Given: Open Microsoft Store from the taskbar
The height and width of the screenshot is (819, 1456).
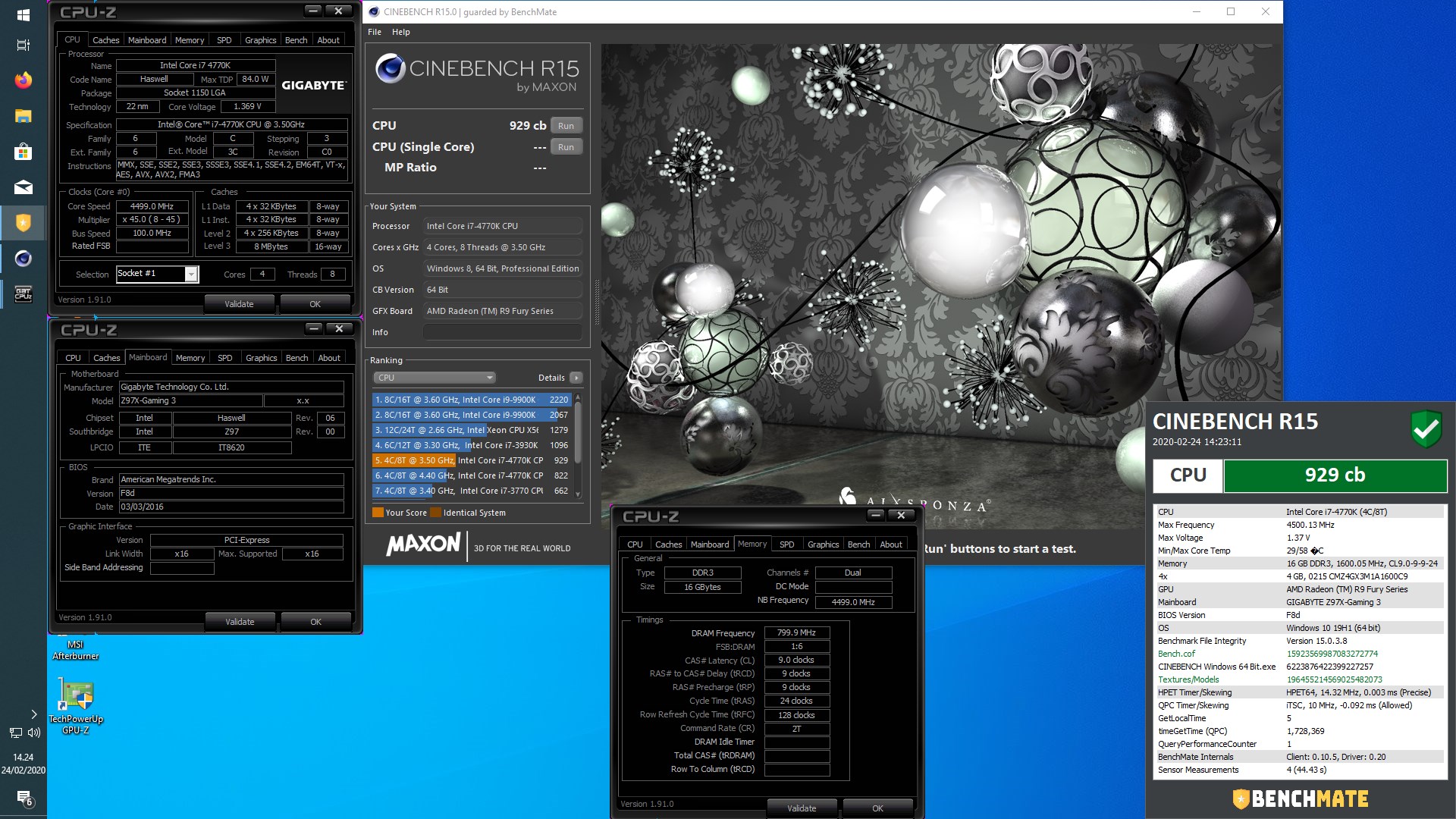Looking at the screenshot, I should pos(23,152).
